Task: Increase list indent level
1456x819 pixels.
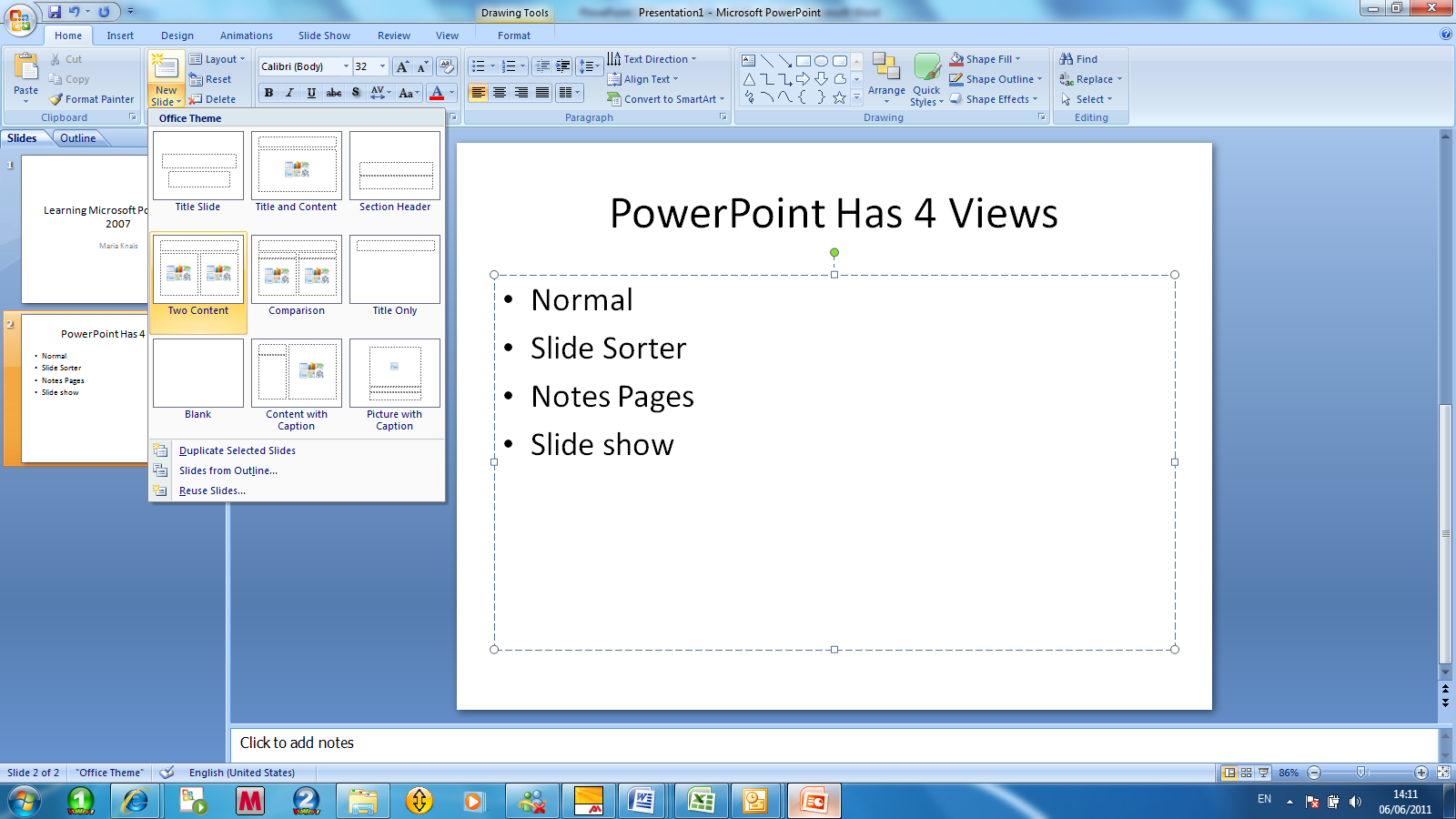Action: [563, 66]
